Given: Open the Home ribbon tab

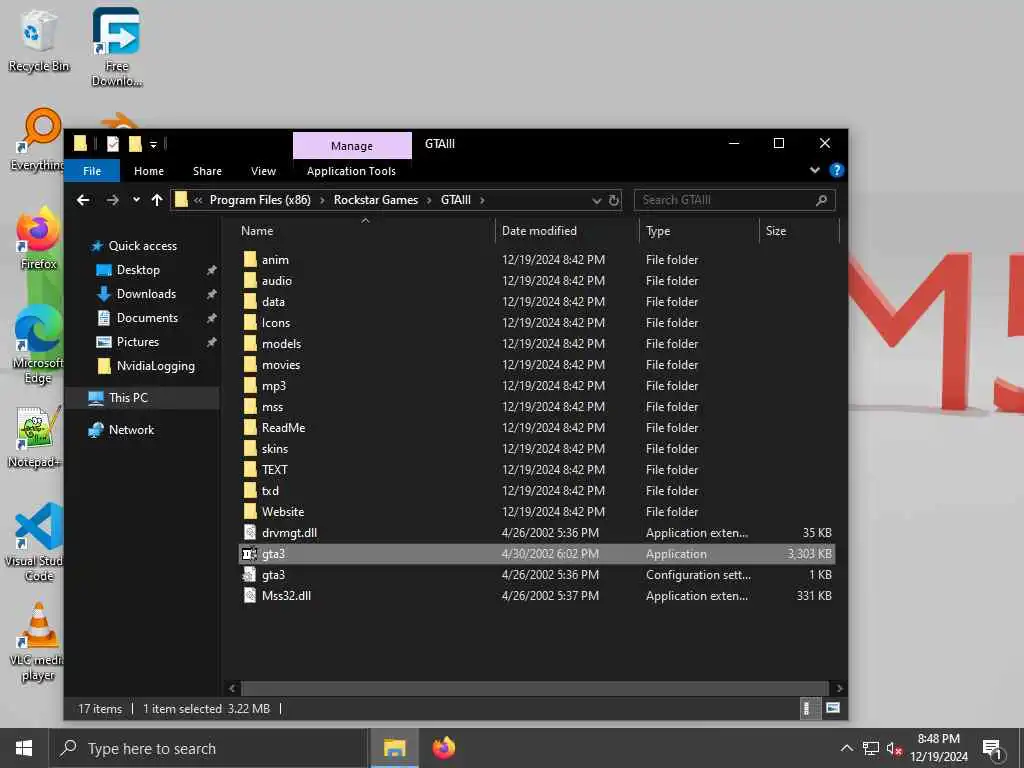Looking at the screenshot, I should click(x=149, y=171).
